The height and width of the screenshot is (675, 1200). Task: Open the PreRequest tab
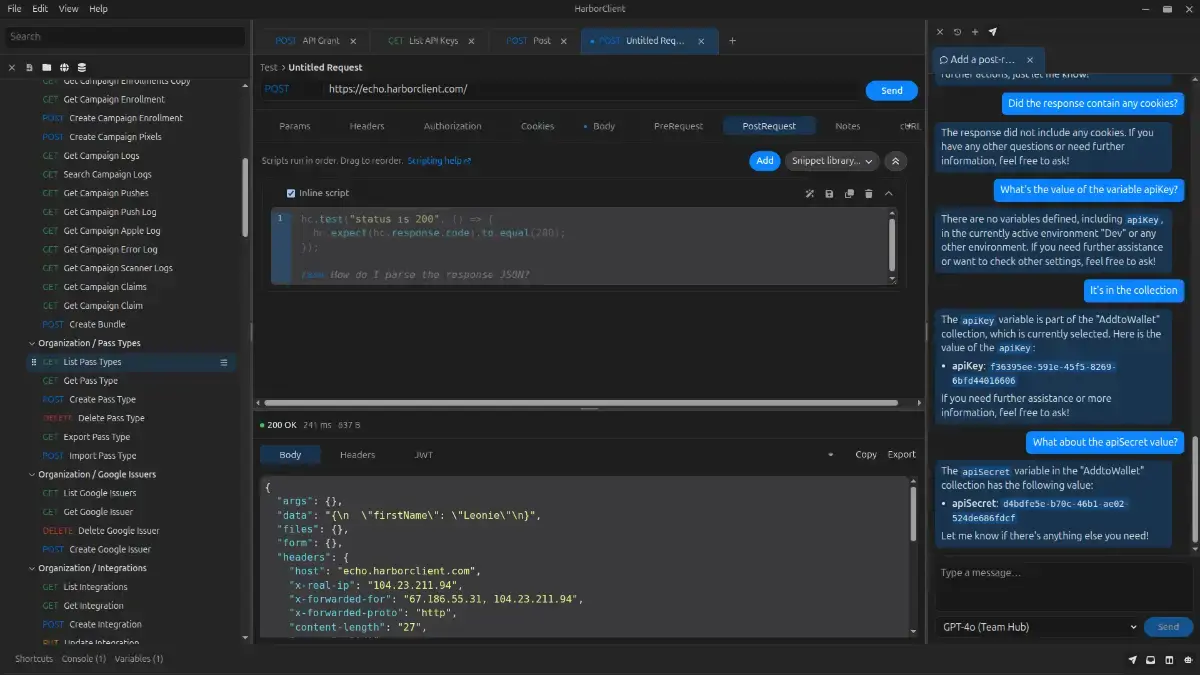[x=678, y=126]
